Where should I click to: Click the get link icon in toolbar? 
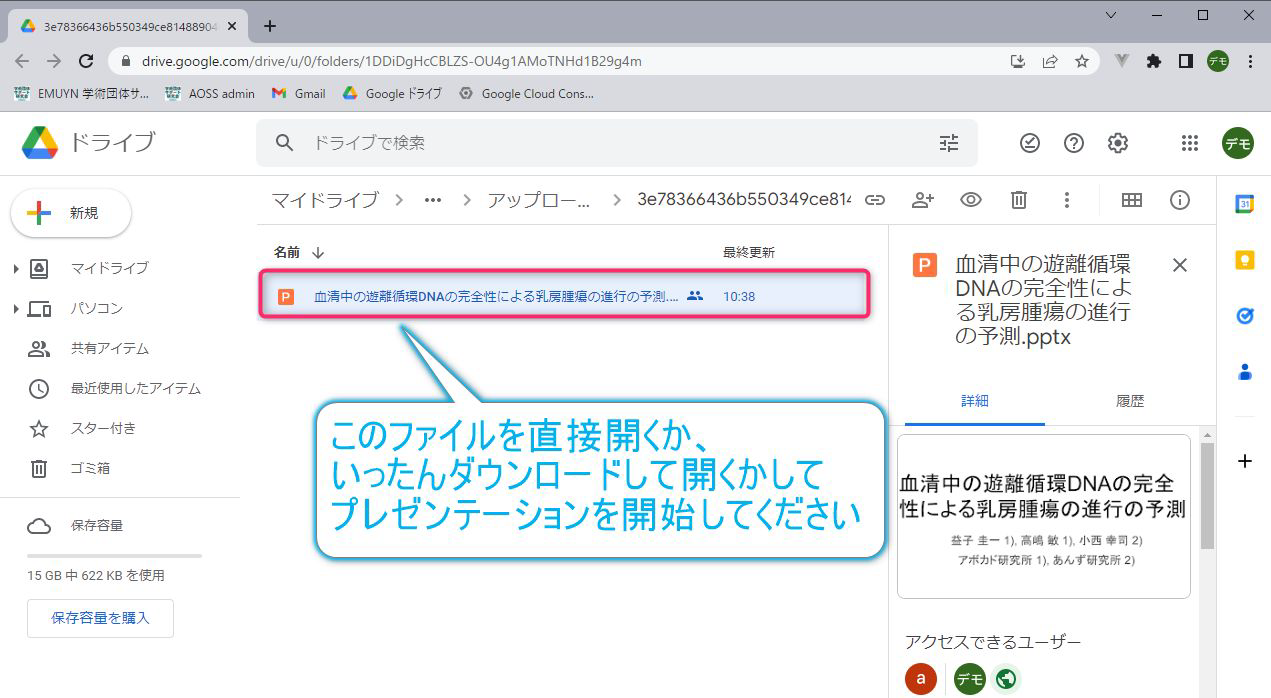click(x=875, y=200)
